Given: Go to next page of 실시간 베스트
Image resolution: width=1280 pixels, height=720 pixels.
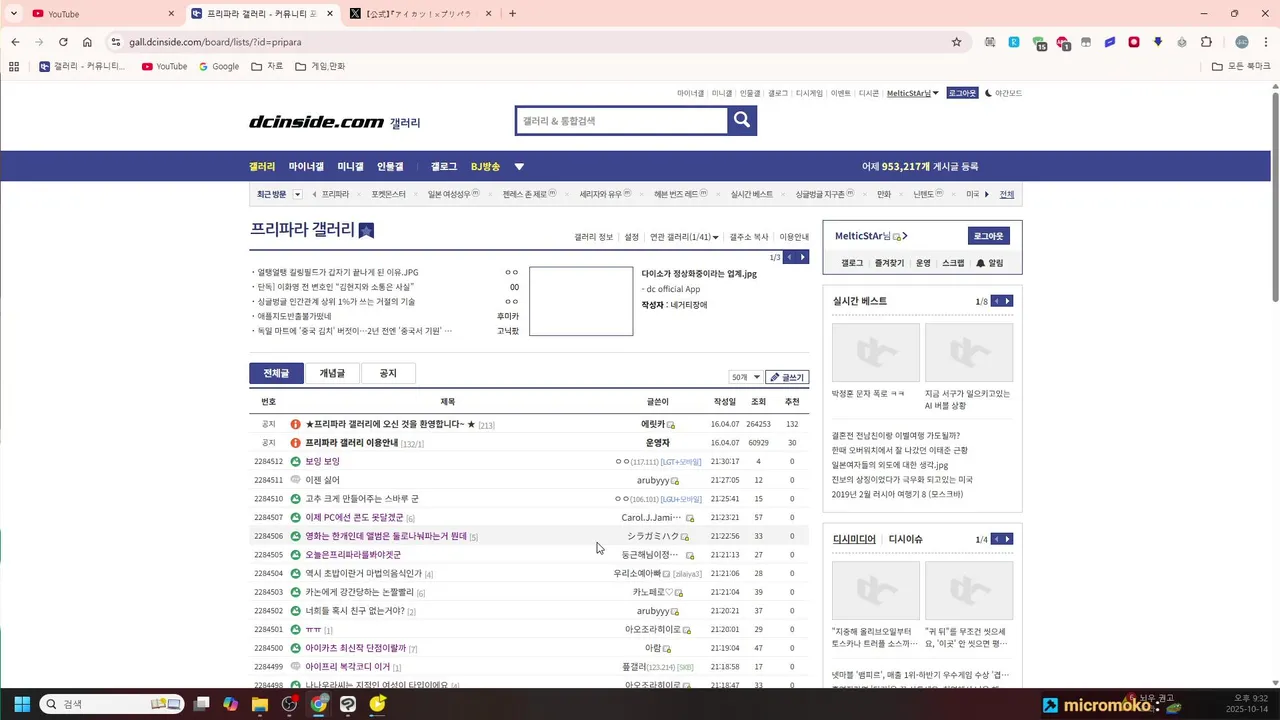Looking at the screenshot, I should click(x=1007, y=301).
